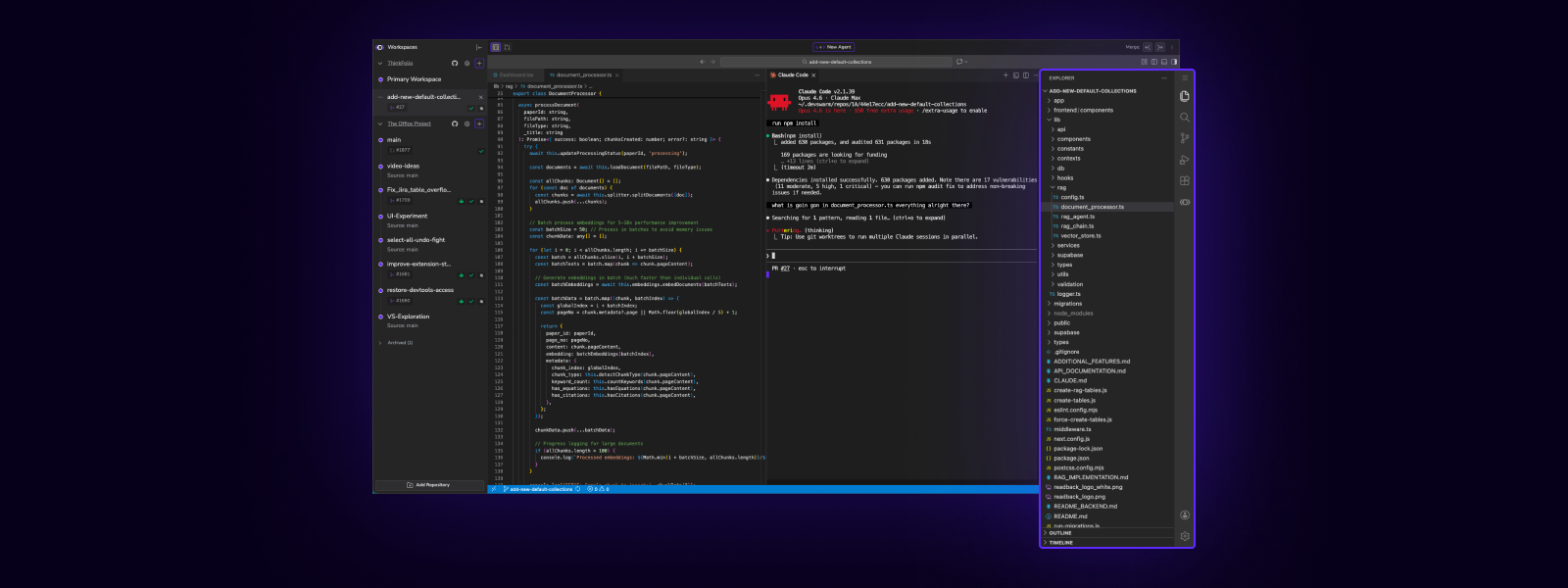Open the Manage gear in activity bar

click(1185, 536)
